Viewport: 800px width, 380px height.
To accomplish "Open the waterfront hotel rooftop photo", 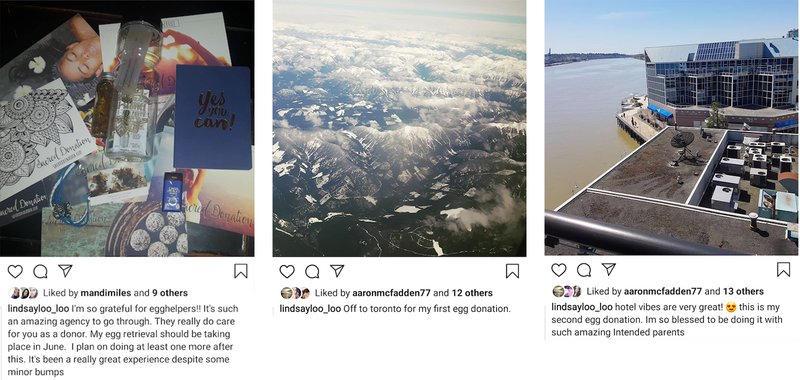I will click(x=671, y=128).
